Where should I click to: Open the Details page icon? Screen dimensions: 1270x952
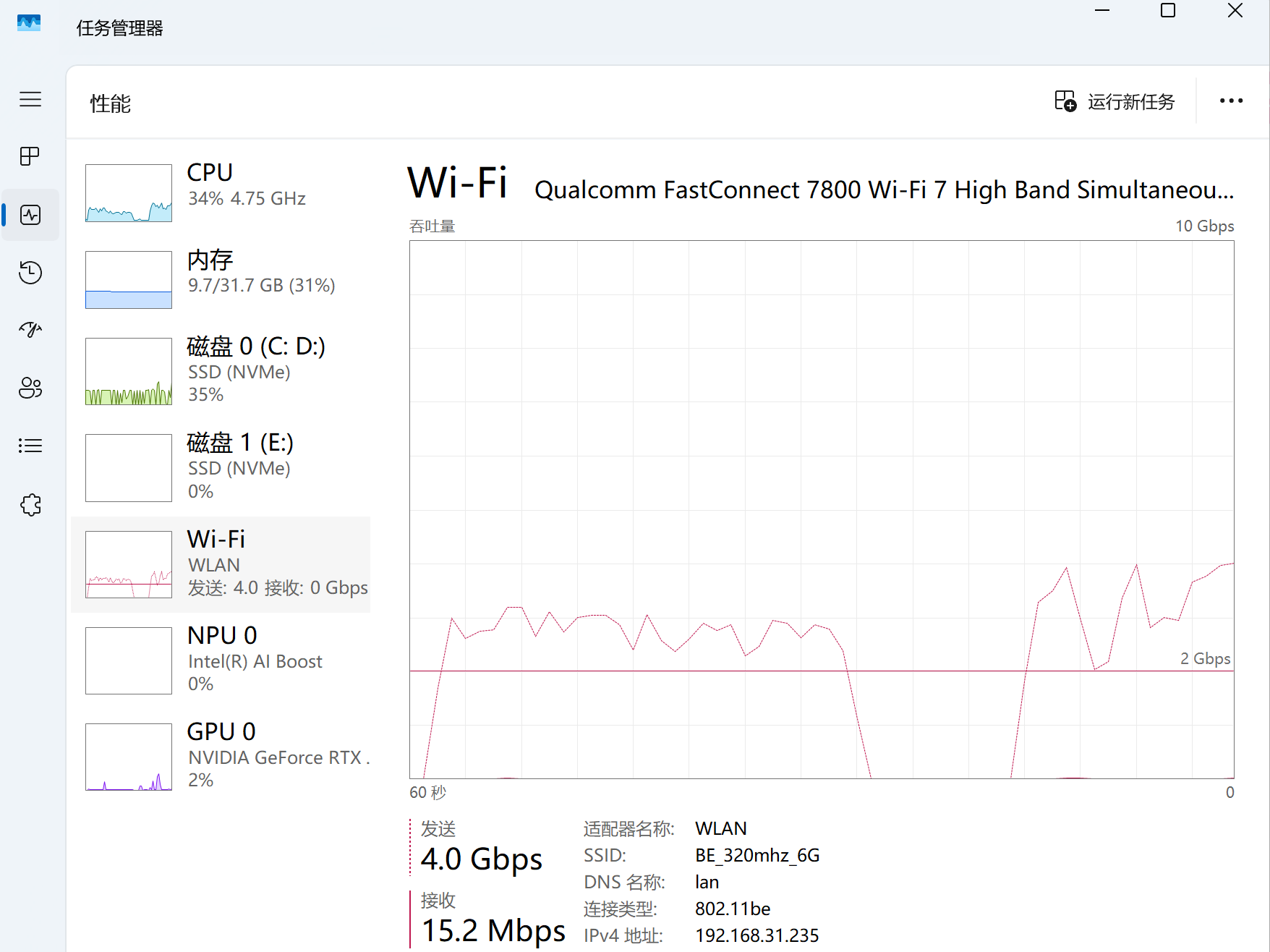(30, 446)
